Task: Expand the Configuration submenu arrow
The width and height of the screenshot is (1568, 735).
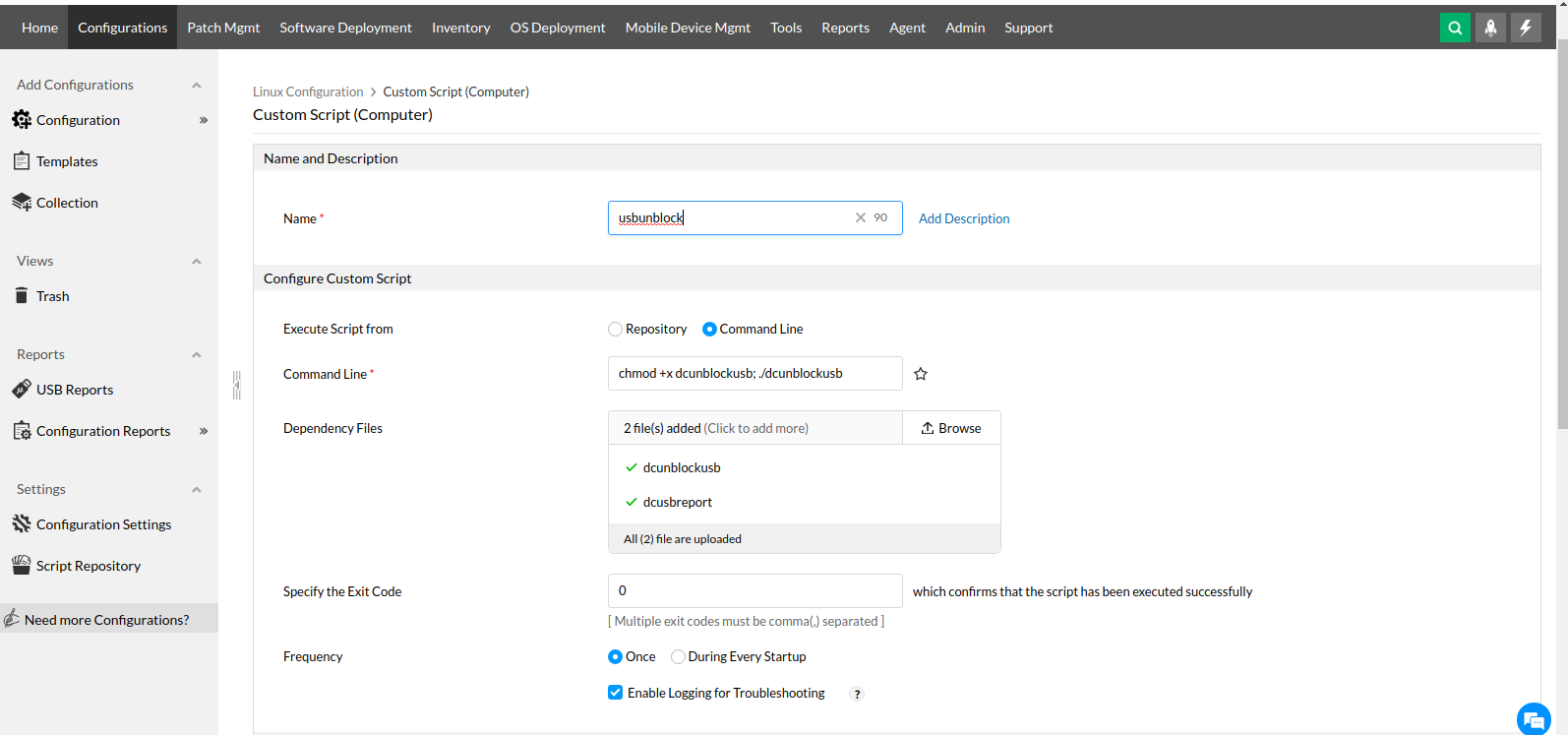Action: pyautogui.click(x=204, y=120)
